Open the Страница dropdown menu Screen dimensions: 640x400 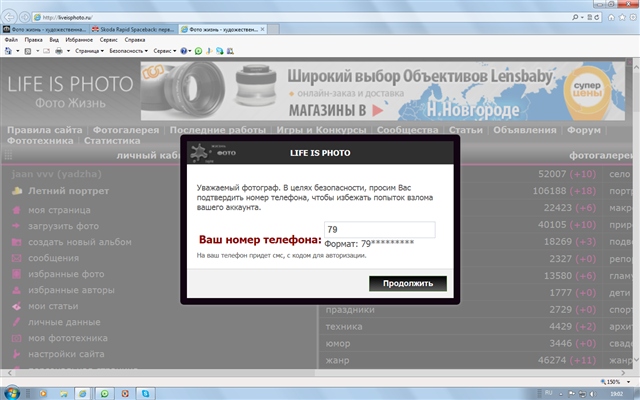[87, 49]
